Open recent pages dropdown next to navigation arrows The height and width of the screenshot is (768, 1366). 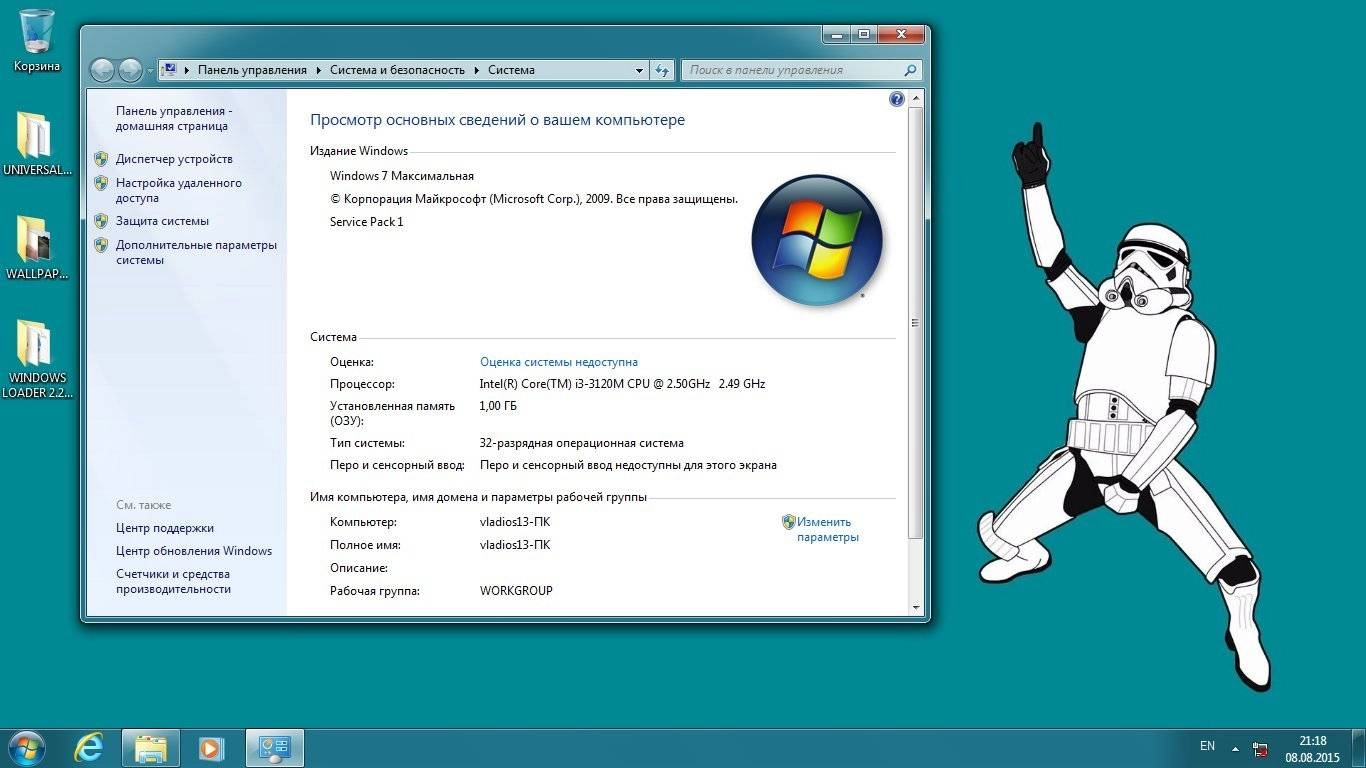(x=150, y=71)
